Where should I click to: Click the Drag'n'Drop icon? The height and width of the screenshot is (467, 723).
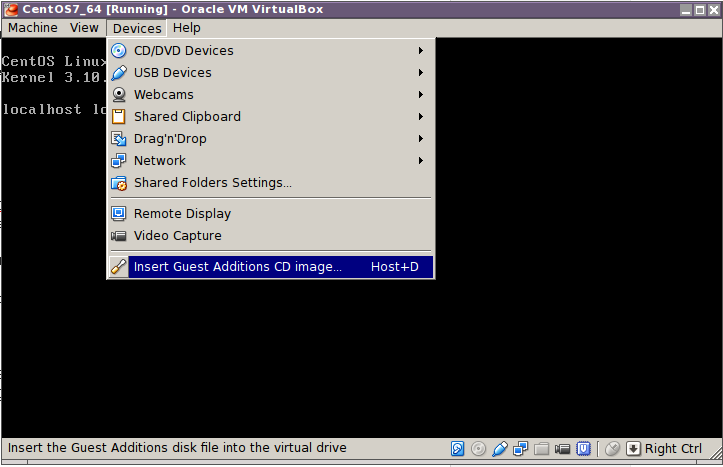point(119,139)
